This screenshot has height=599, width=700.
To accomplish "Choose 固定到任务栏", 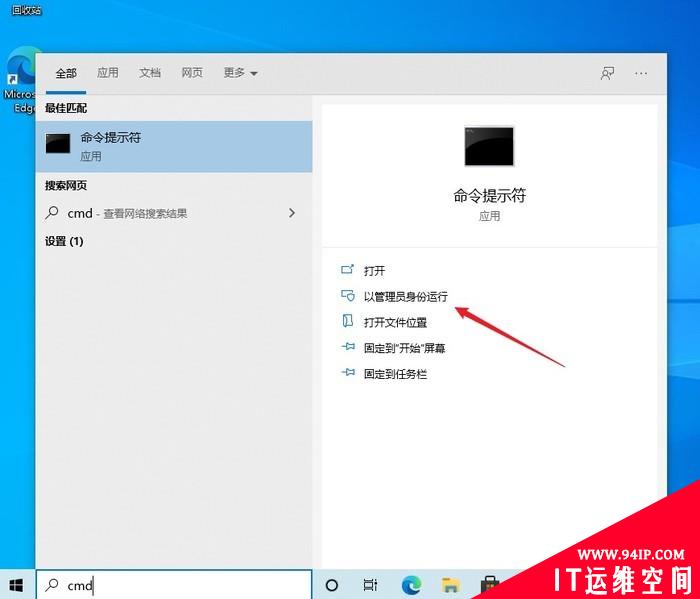I will [395, 374].
